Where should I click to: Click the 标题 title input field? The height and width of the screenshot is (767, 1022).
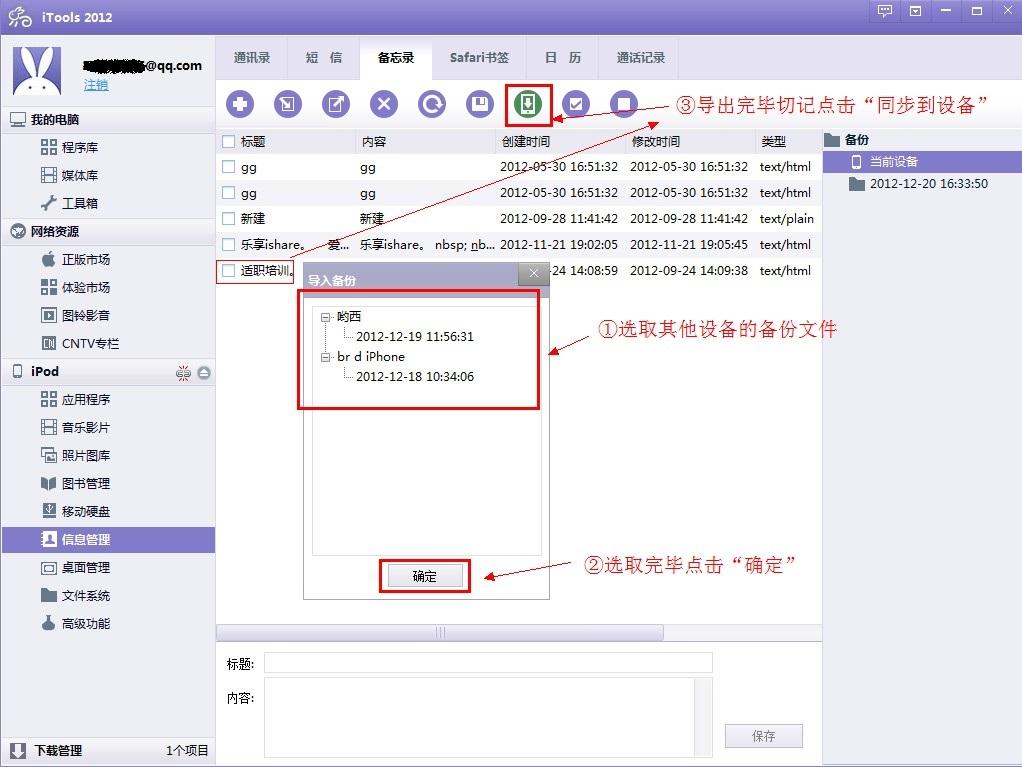pos(488,663)
